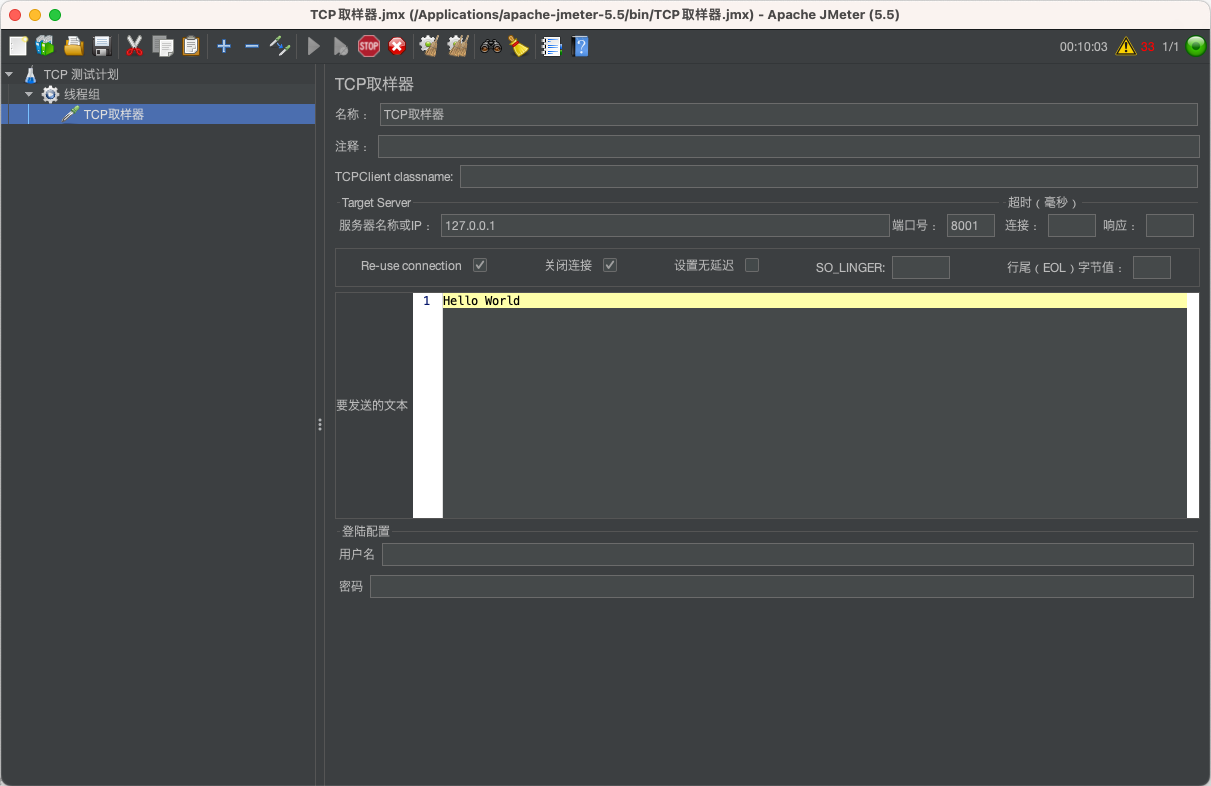Open JMeter Help with question mark icon
This screenshot has width=1211, height=786.
tap(581, 46)
